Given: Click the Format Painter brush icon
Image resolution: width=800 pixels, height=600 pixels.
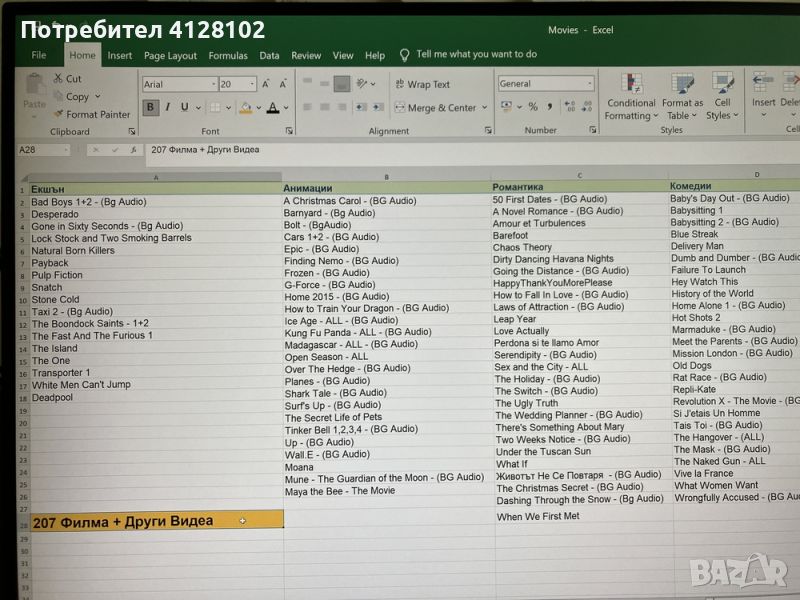Looking at the screenshot, I should (57, 115).
